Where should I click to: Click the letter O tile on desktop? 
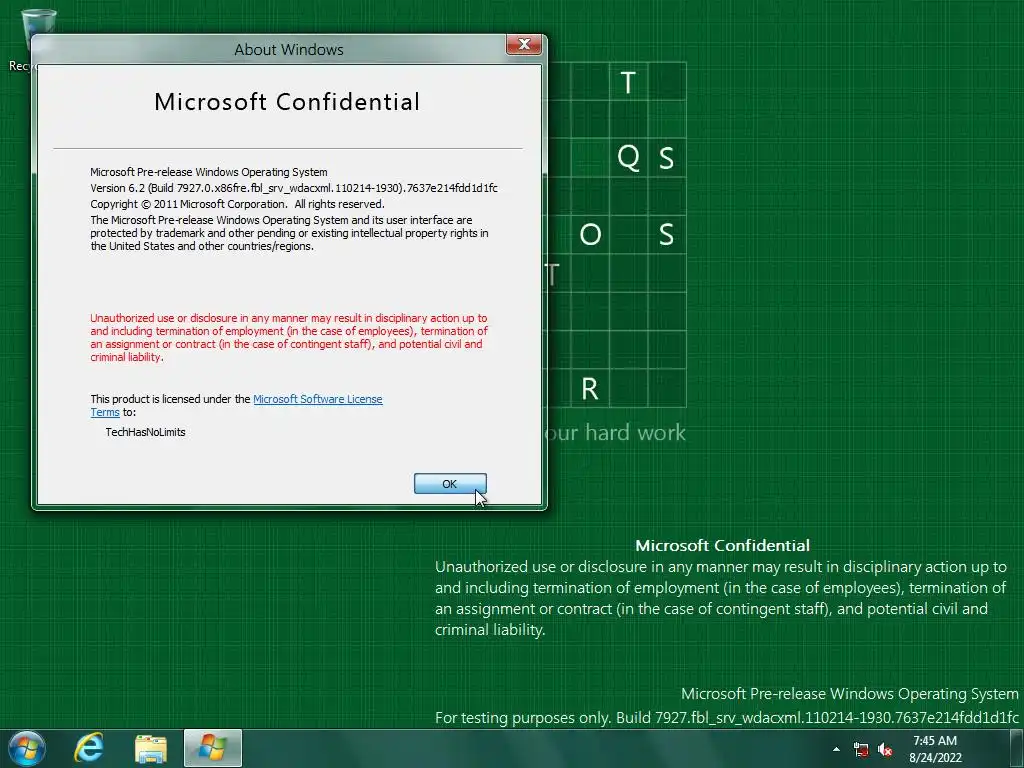tap(590, 234)
